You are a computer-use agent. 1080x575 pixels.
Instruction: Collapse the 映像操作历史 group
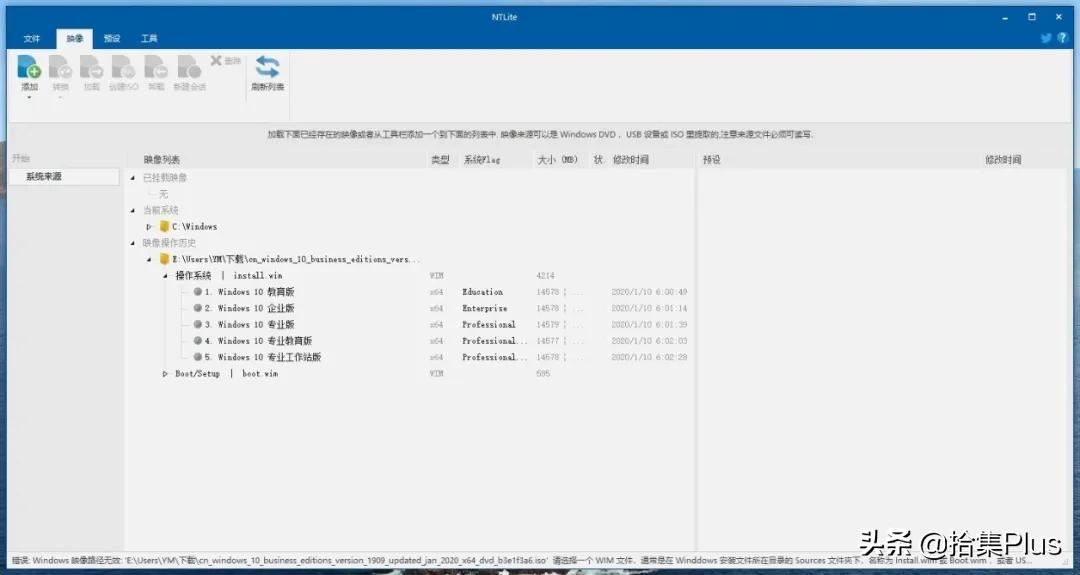(133, 243)
